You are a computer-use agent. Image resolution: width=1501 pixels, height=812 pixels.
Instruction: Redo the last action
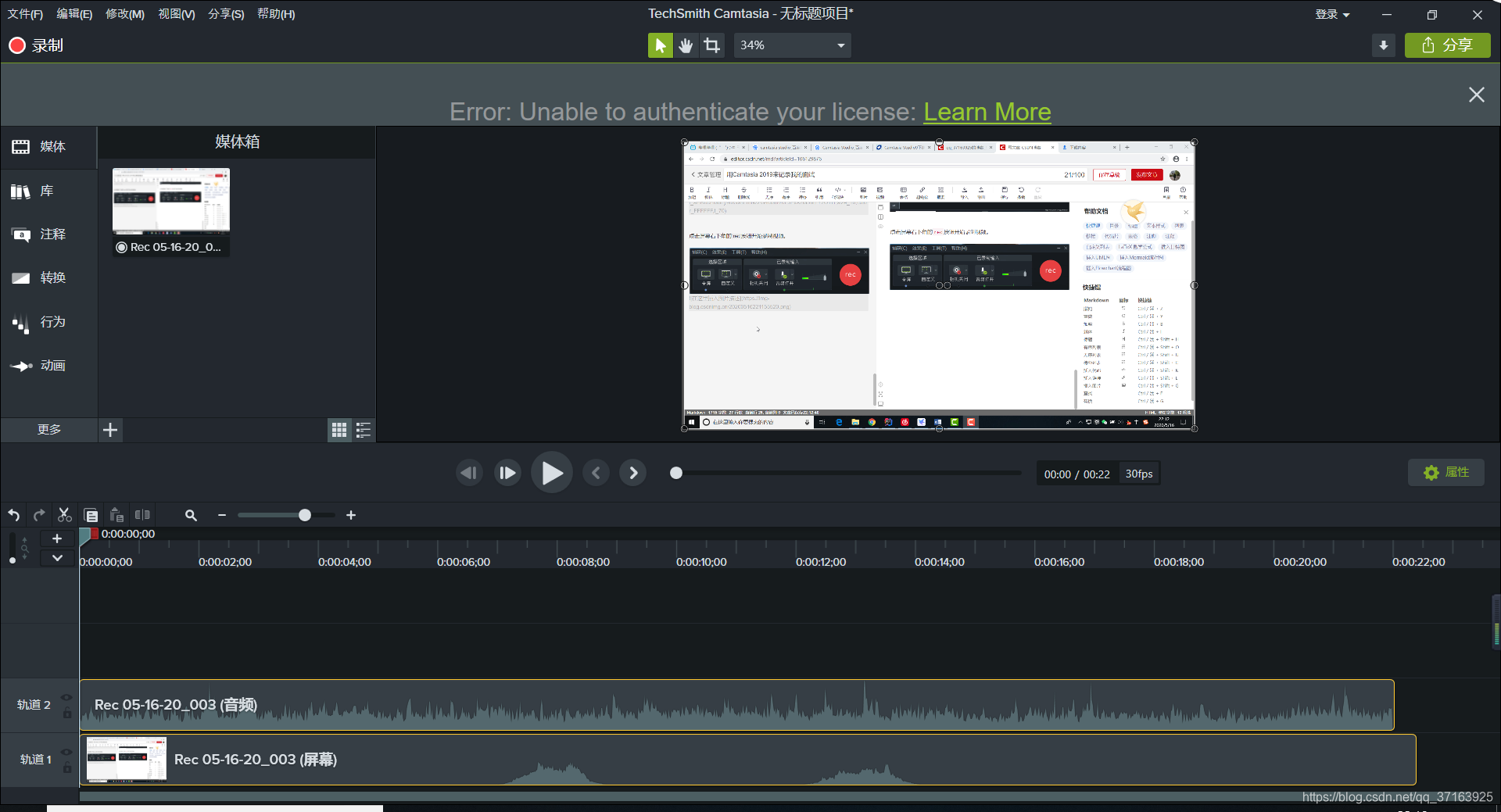click(39, 515)
